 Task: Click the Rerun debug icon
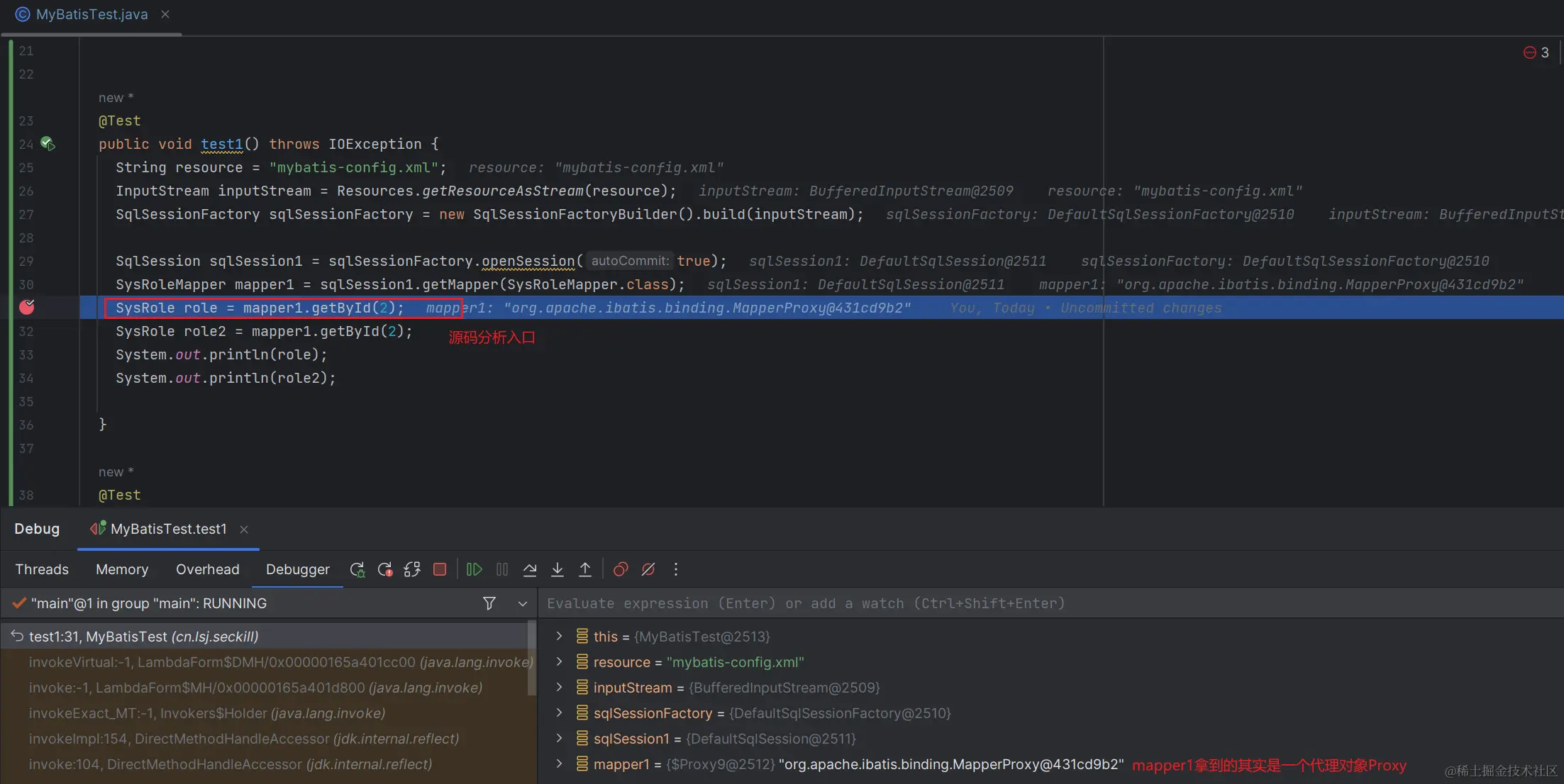coord(357,569)
